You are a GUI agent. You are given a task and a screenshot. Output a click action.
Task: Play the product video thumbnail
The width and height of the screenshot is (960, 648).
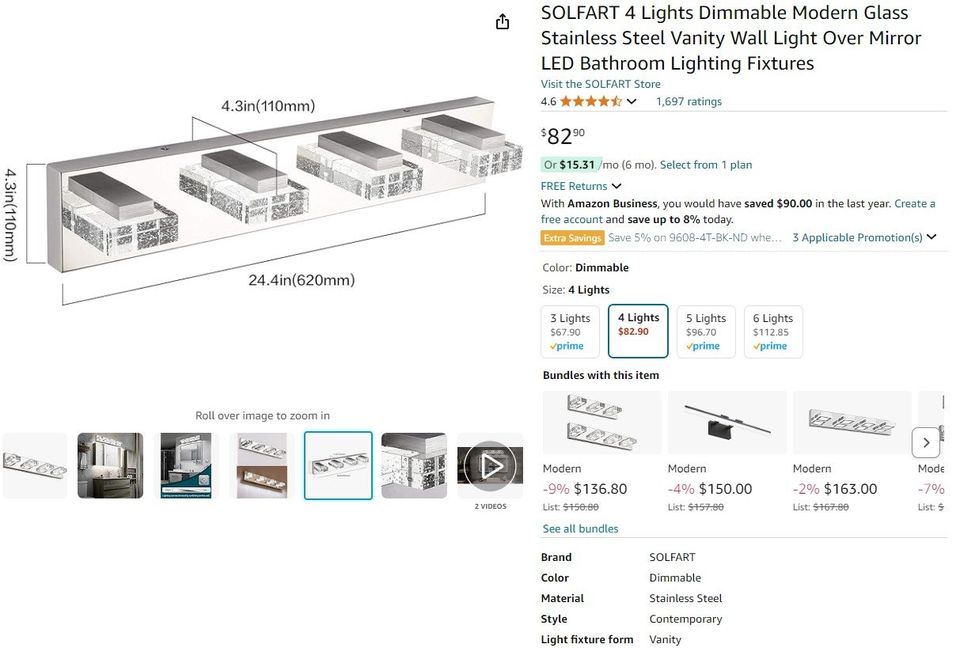(x=490, y=466)
